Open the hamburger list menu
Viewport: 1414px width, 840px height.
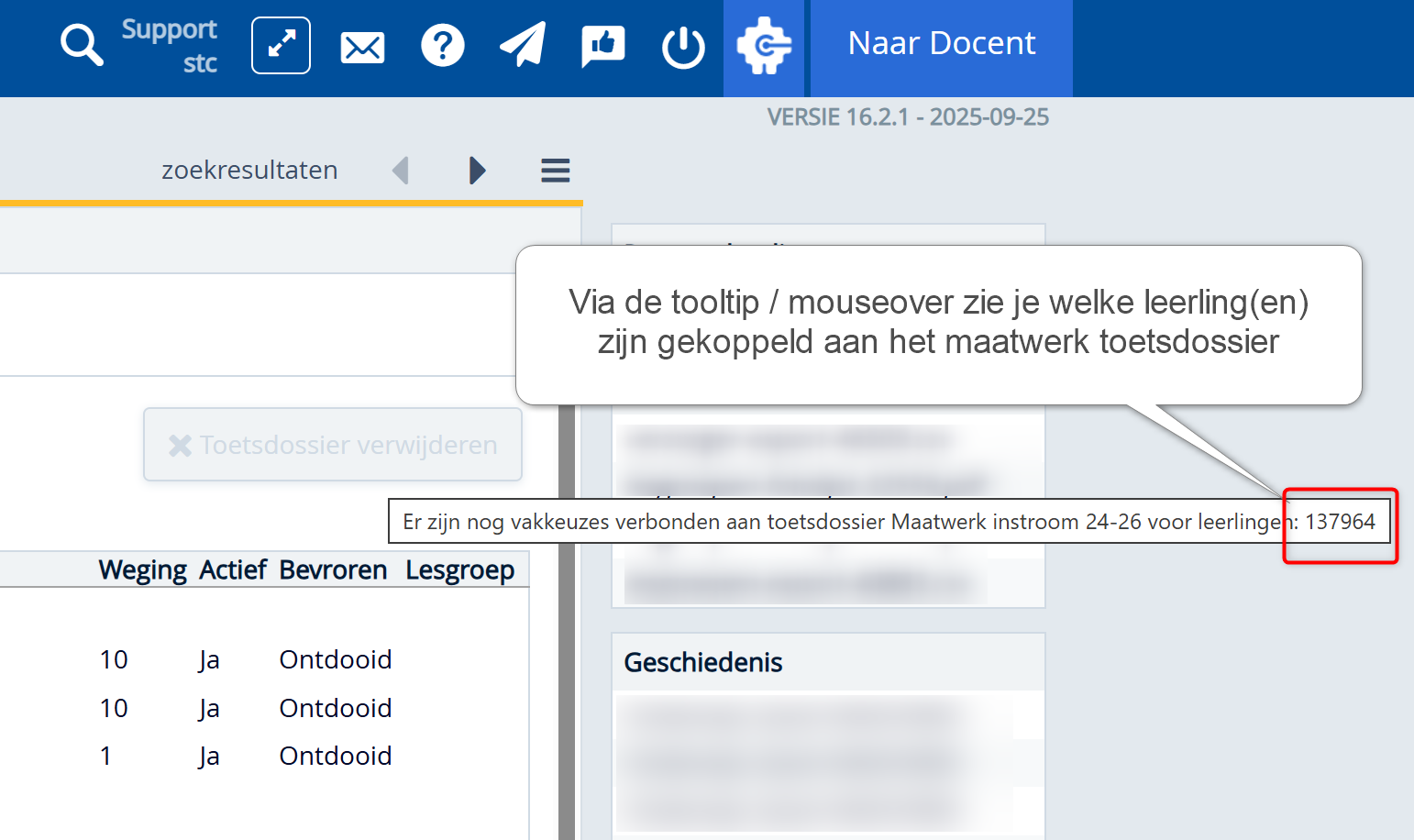click(555, 171)
